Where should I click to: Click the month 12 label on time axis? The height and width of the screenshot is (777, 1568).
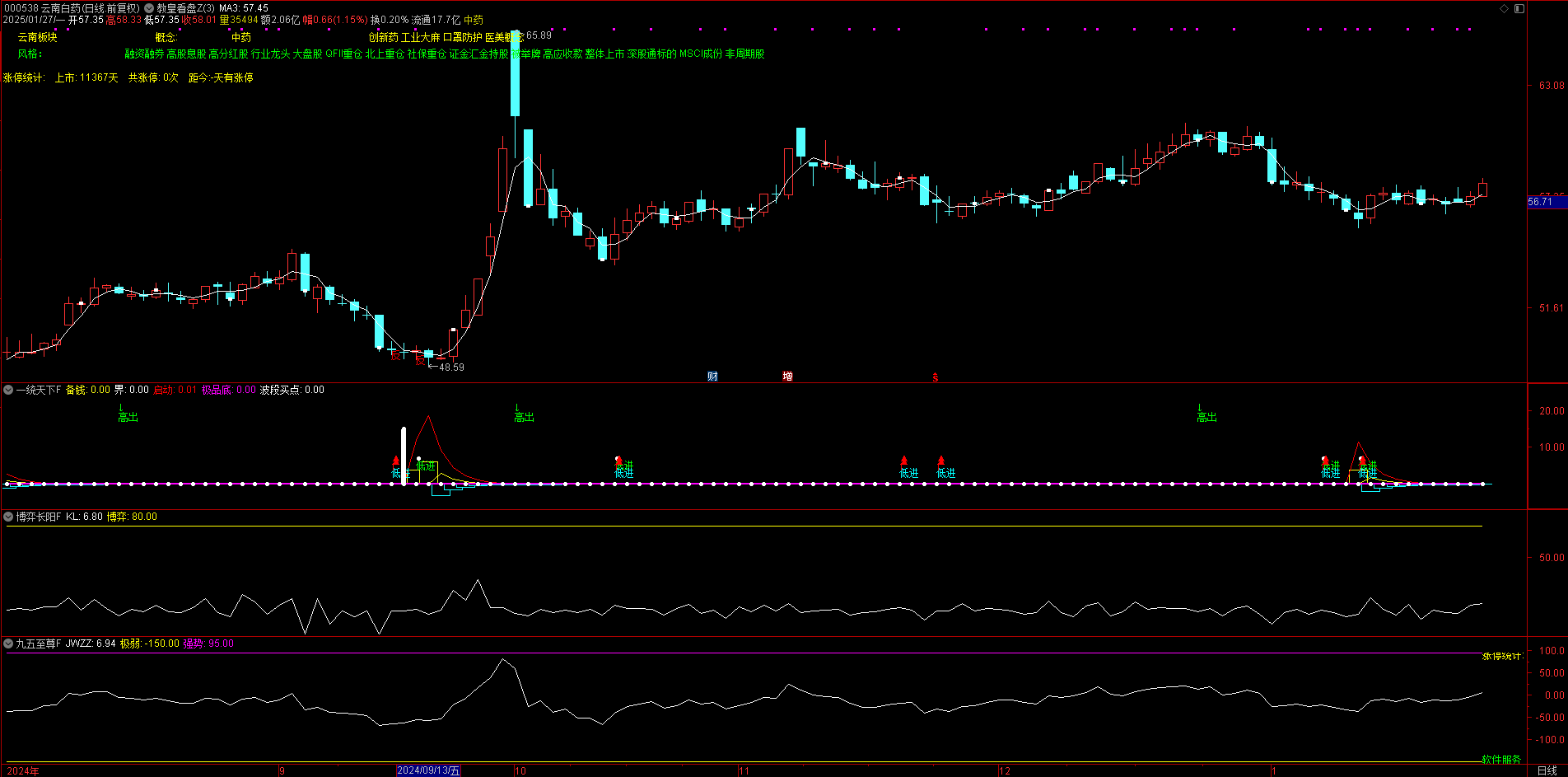click(1005, 771)
